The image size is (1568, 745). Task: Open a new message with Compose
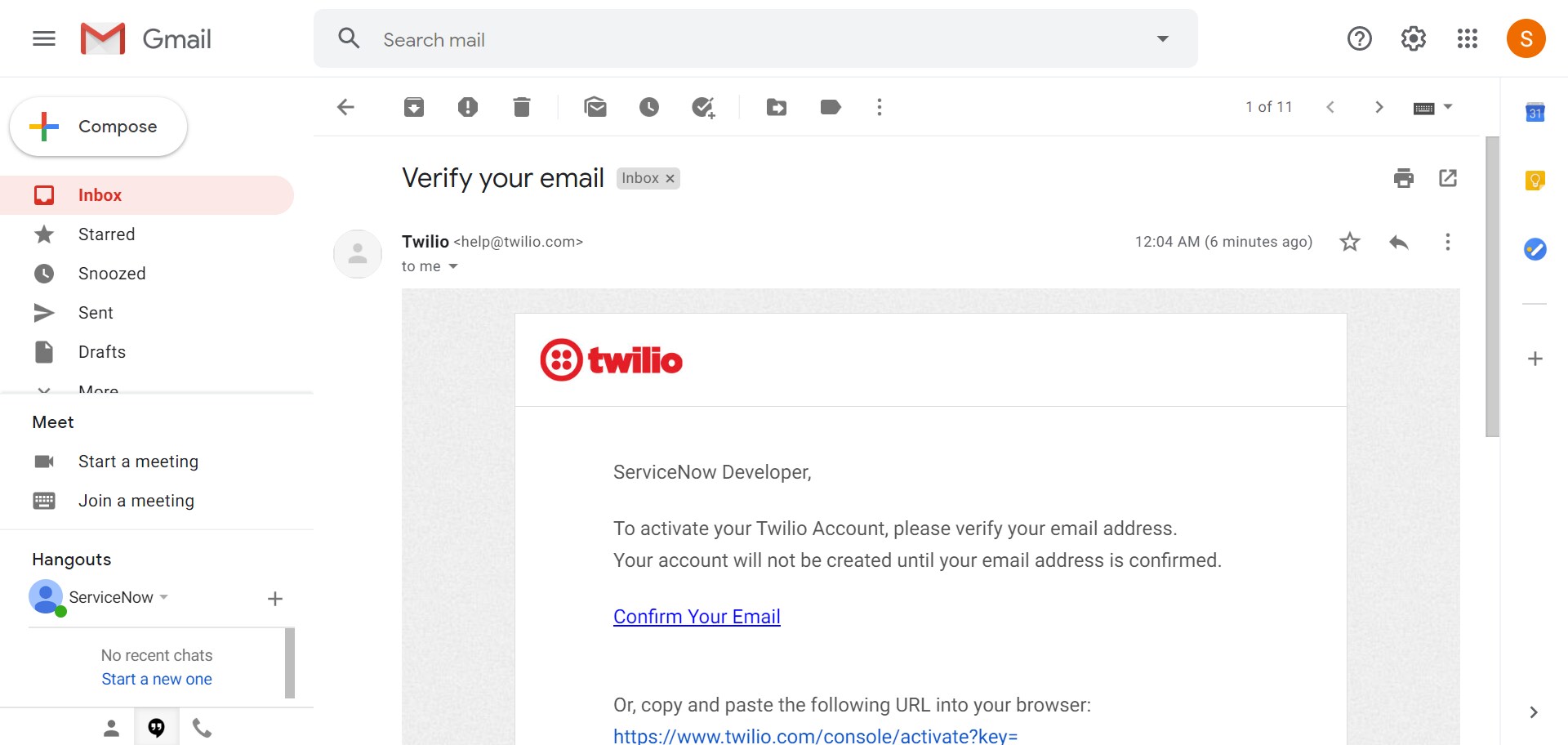pyautogui.click(x=98, y=127)
